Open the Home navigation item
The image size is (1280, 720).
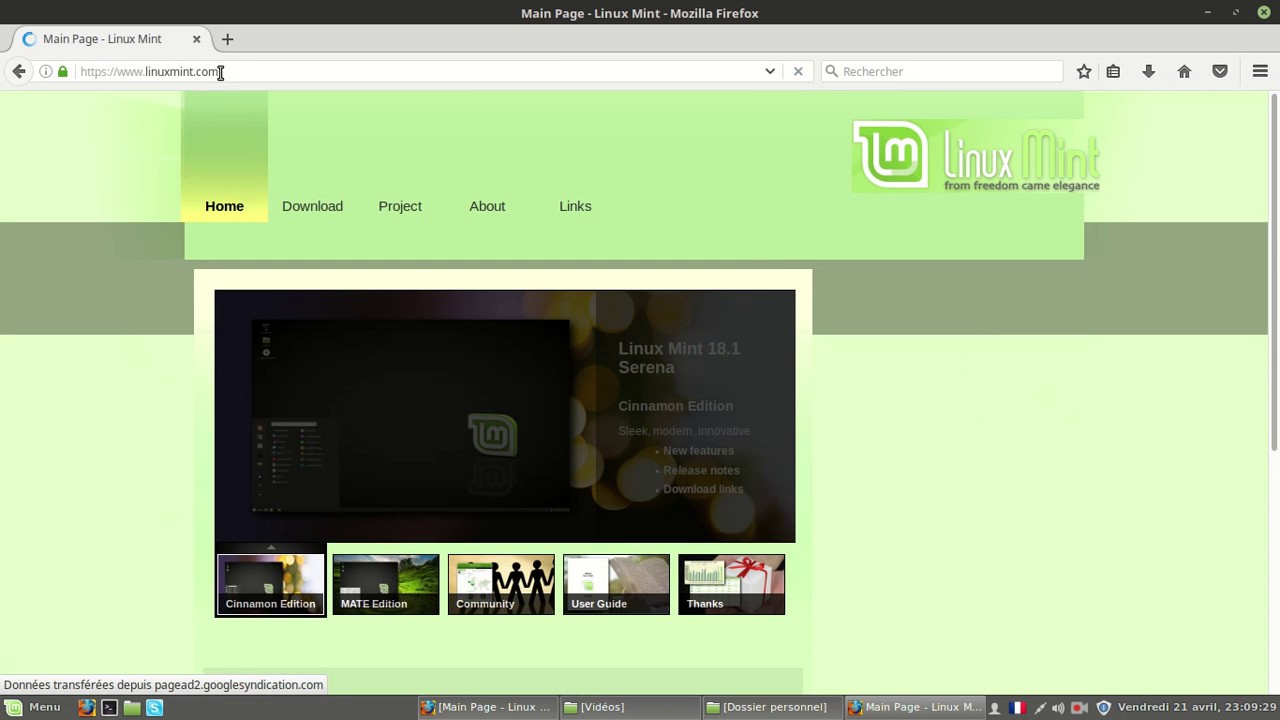tap(224, 206)
